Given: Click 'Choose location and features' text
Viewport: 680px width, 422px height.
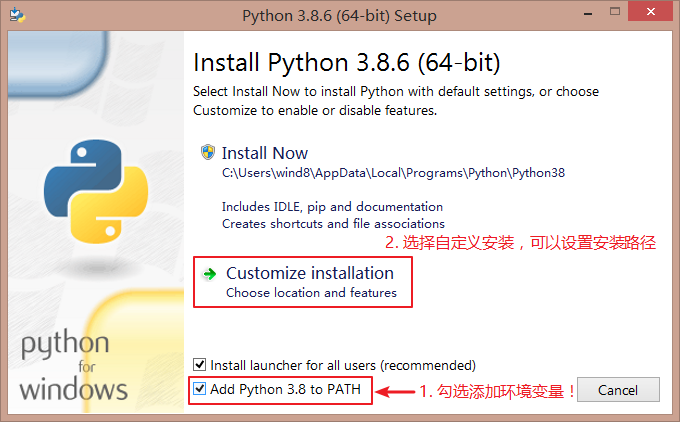Looking at the screenshot, I should pos(311,293).
